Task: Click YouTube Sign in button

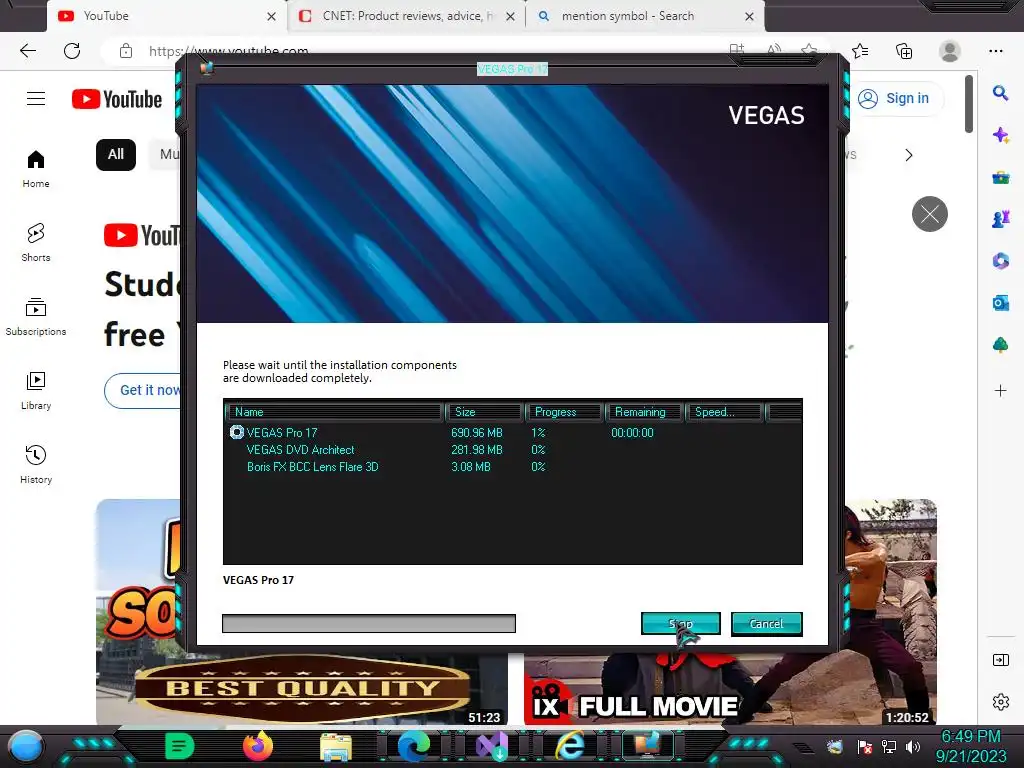Action: point(893,99)
